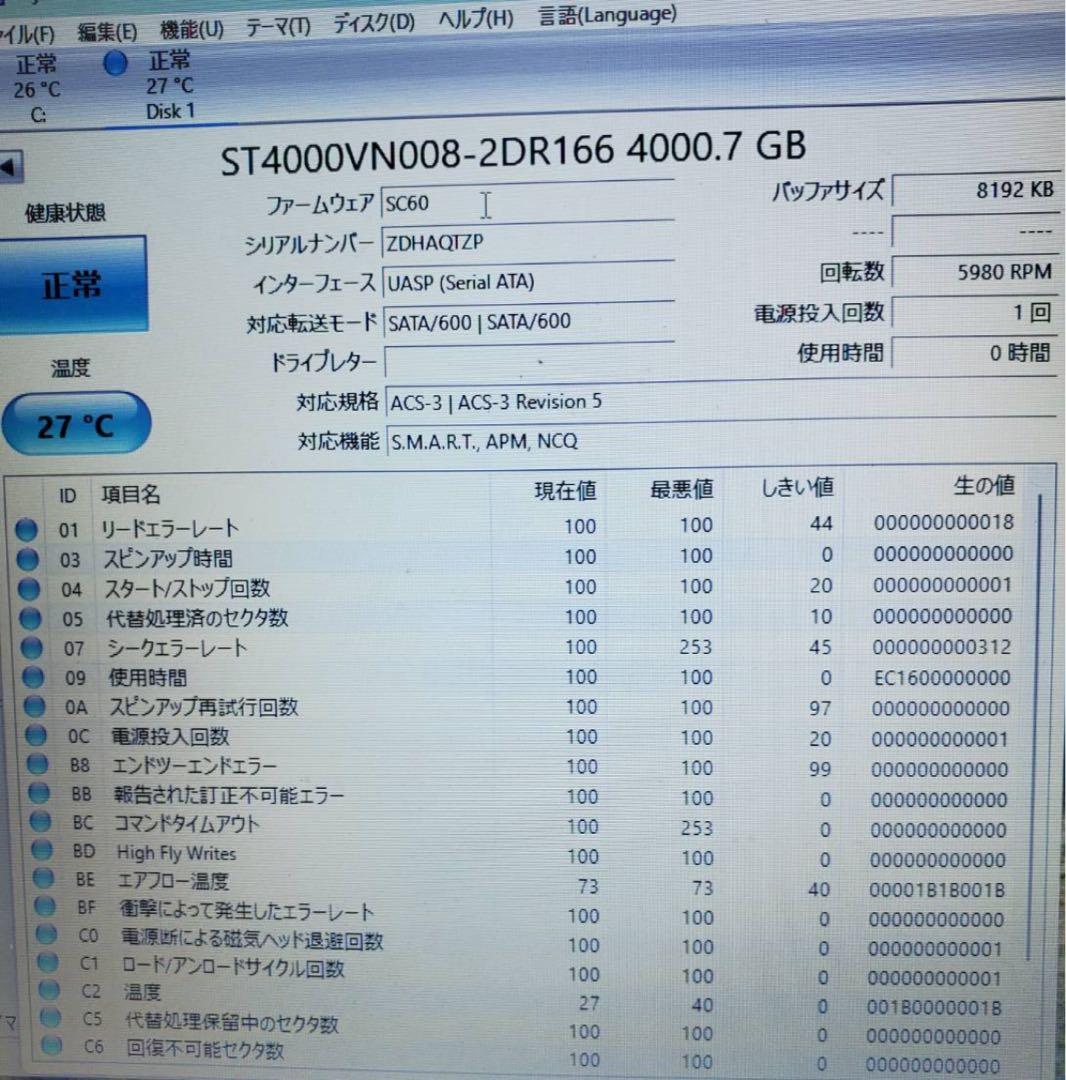Viewport: 1066px width, 1080px height.
Task: Click status dot for スピンアップ時間
Action: click(27, 560)
